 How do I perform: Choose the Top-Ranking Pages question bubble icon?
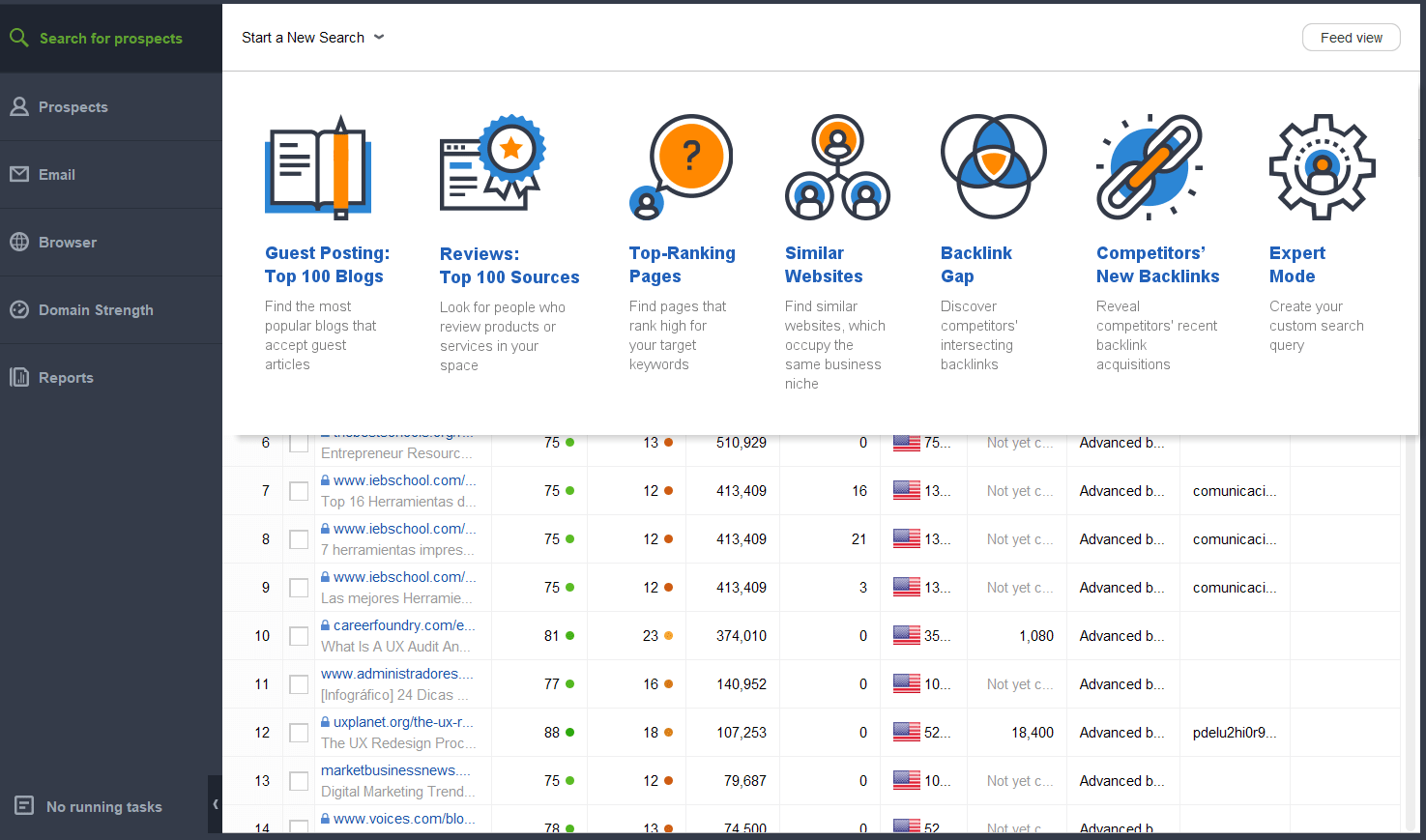tap(681, 166)
